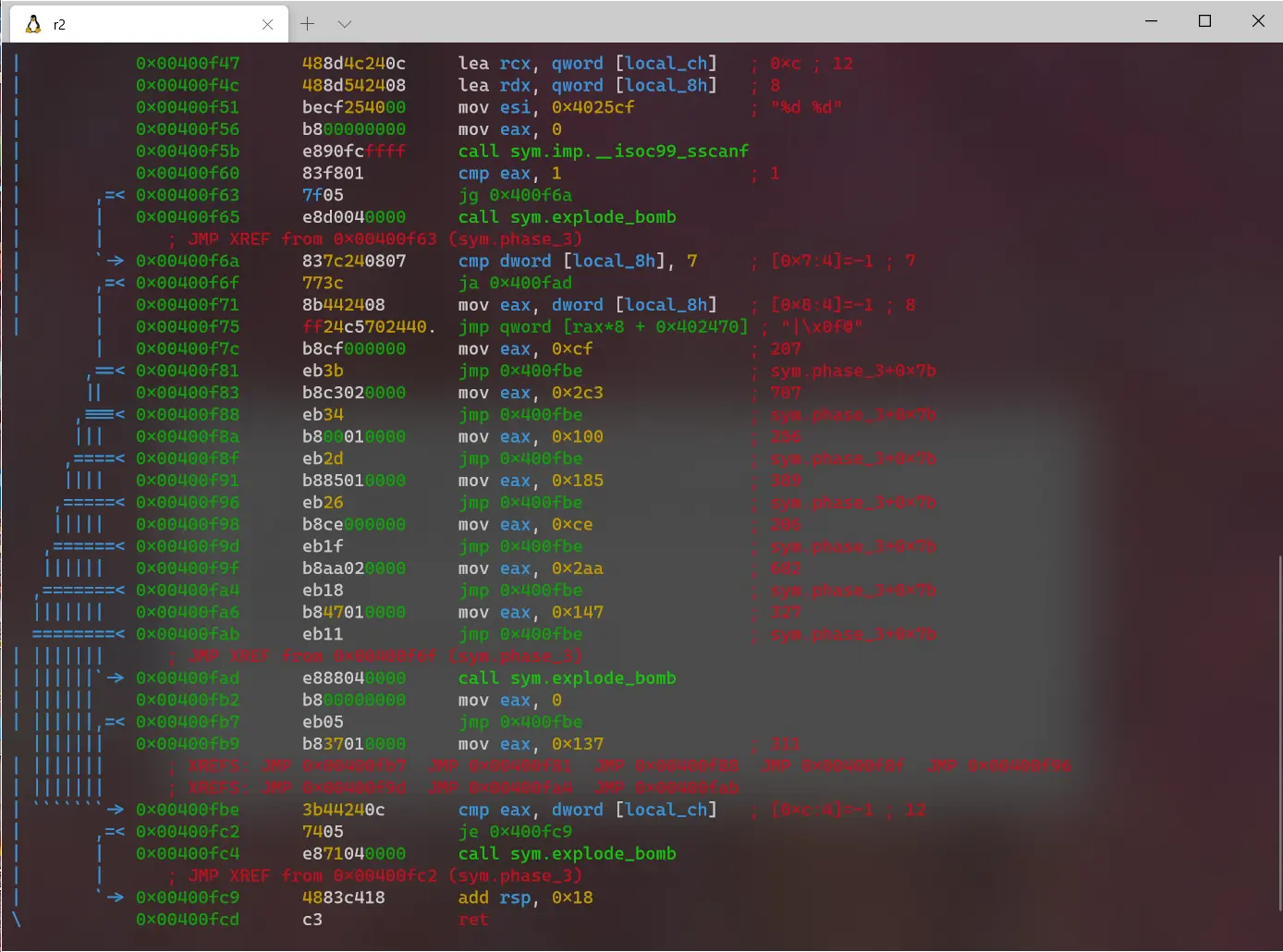Minimize the terminal window
The width and height of the screenshot is (1283, 952).
point(1152,20)
